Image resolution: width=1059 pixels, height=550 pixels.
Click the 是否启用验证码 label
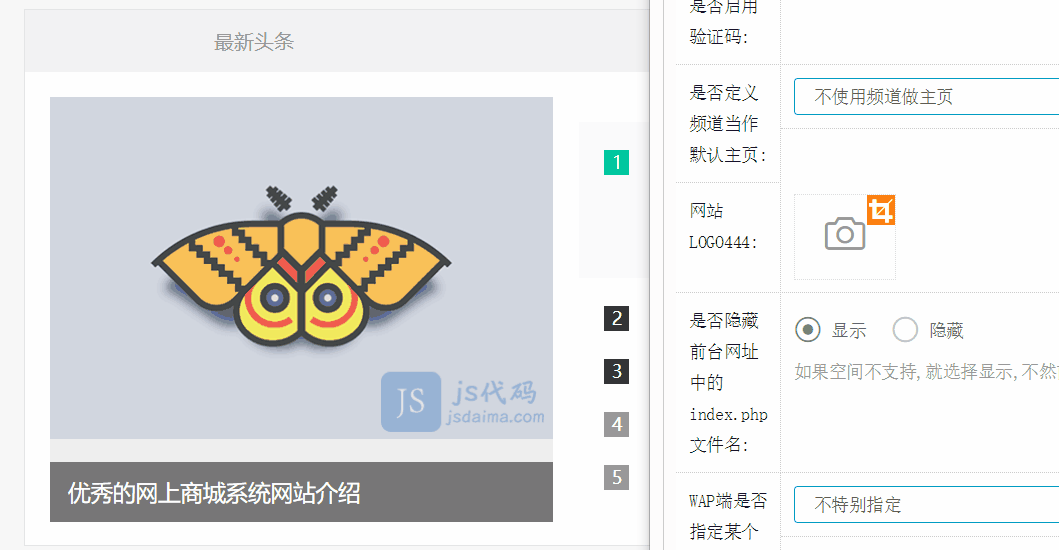pos(724,22)
